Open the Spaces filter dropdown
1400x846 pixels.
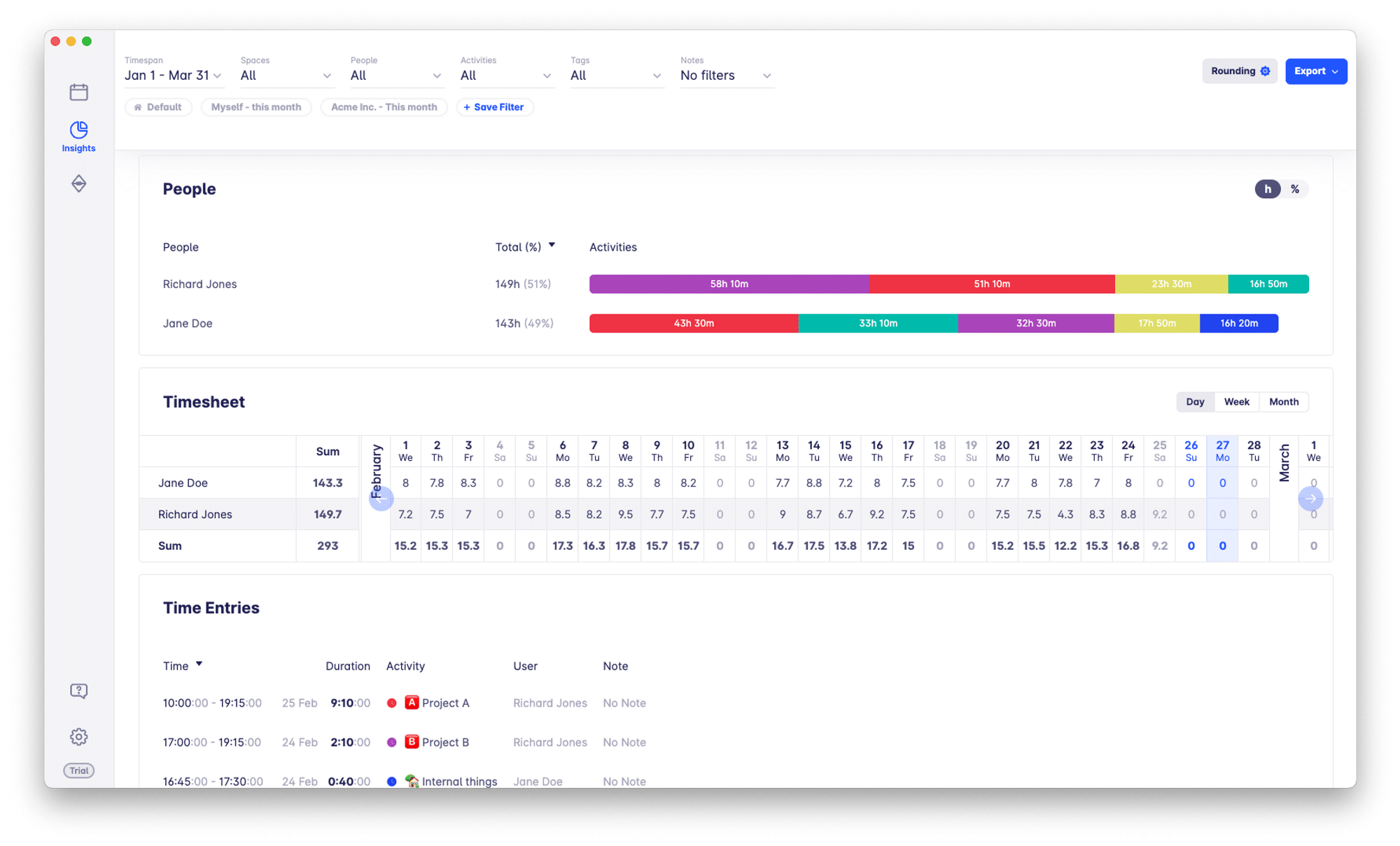click(x=286, y=76)
